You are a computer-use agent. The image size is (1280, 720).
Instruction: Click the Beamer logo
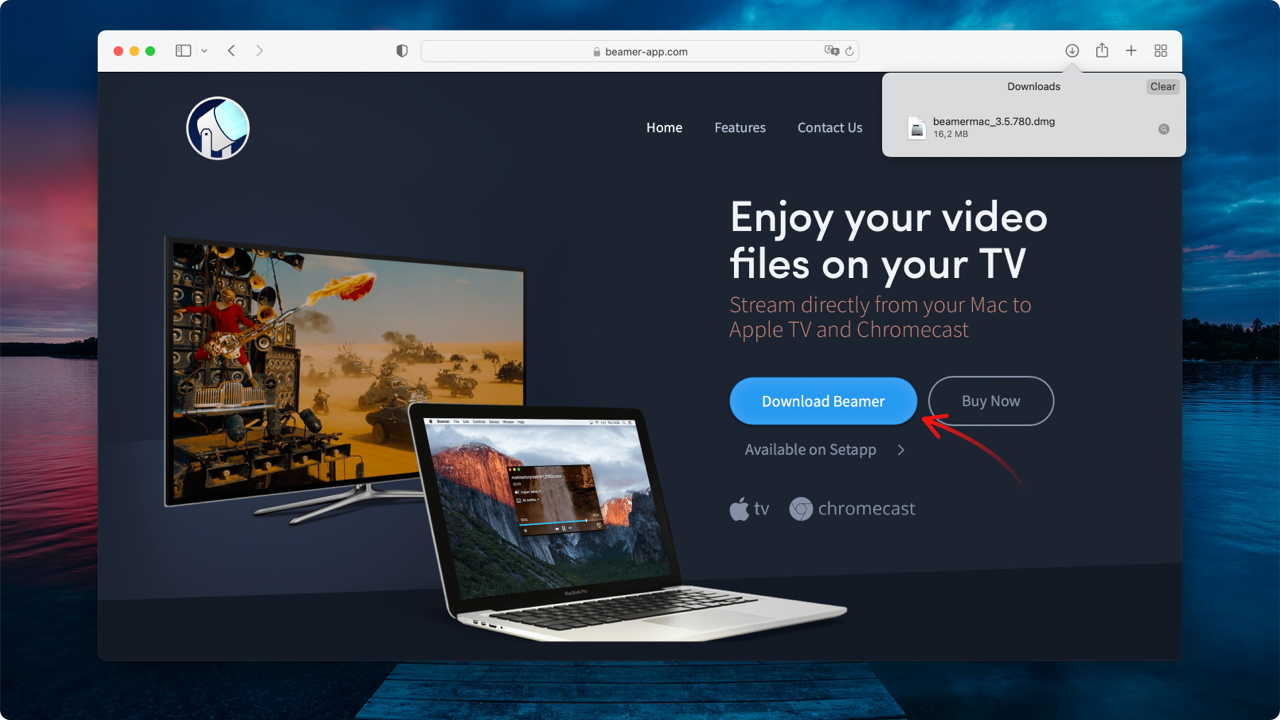pos(218,128)
